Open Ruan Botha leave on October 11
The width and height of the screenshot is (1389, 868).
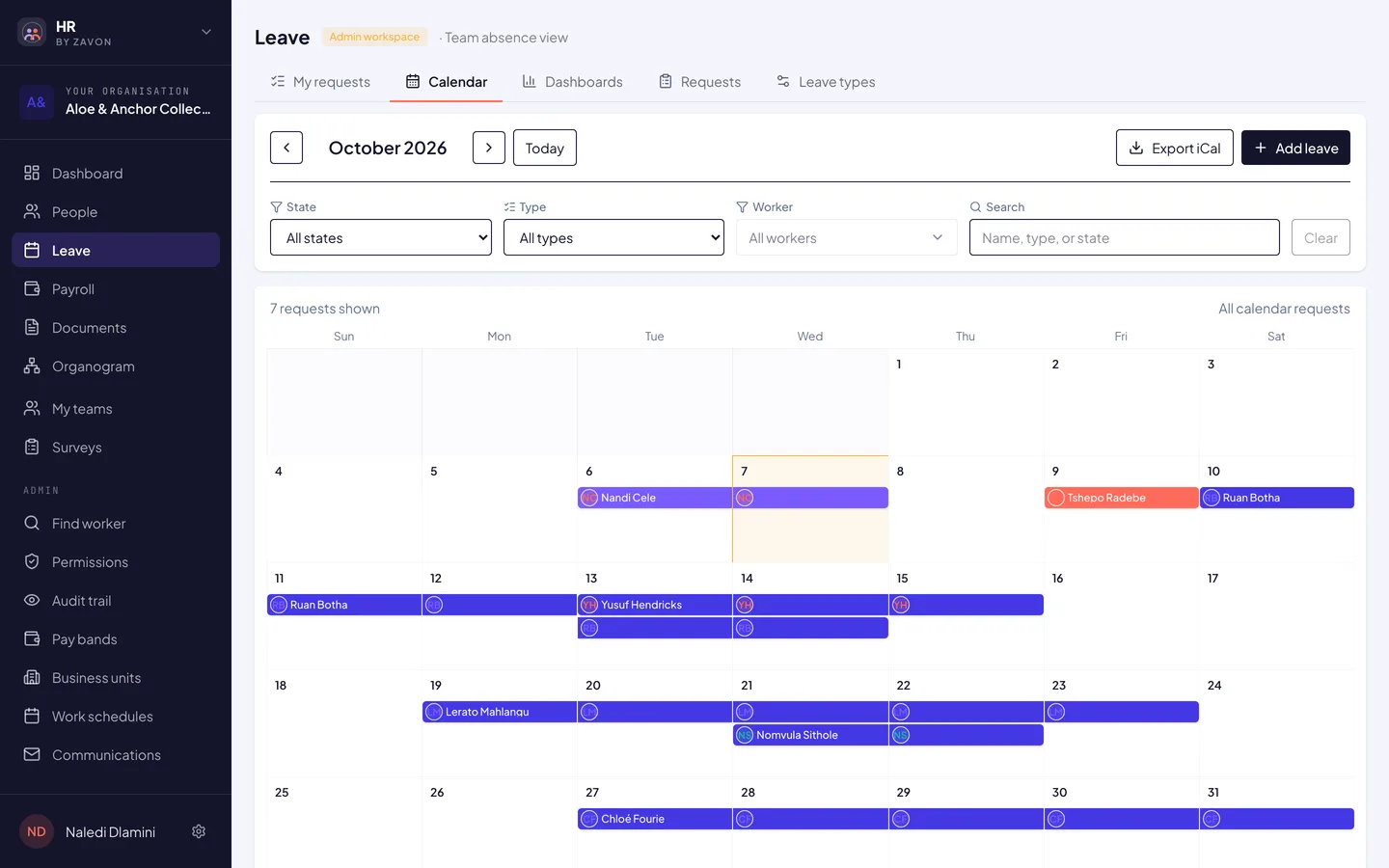click(x=344, y=605)
